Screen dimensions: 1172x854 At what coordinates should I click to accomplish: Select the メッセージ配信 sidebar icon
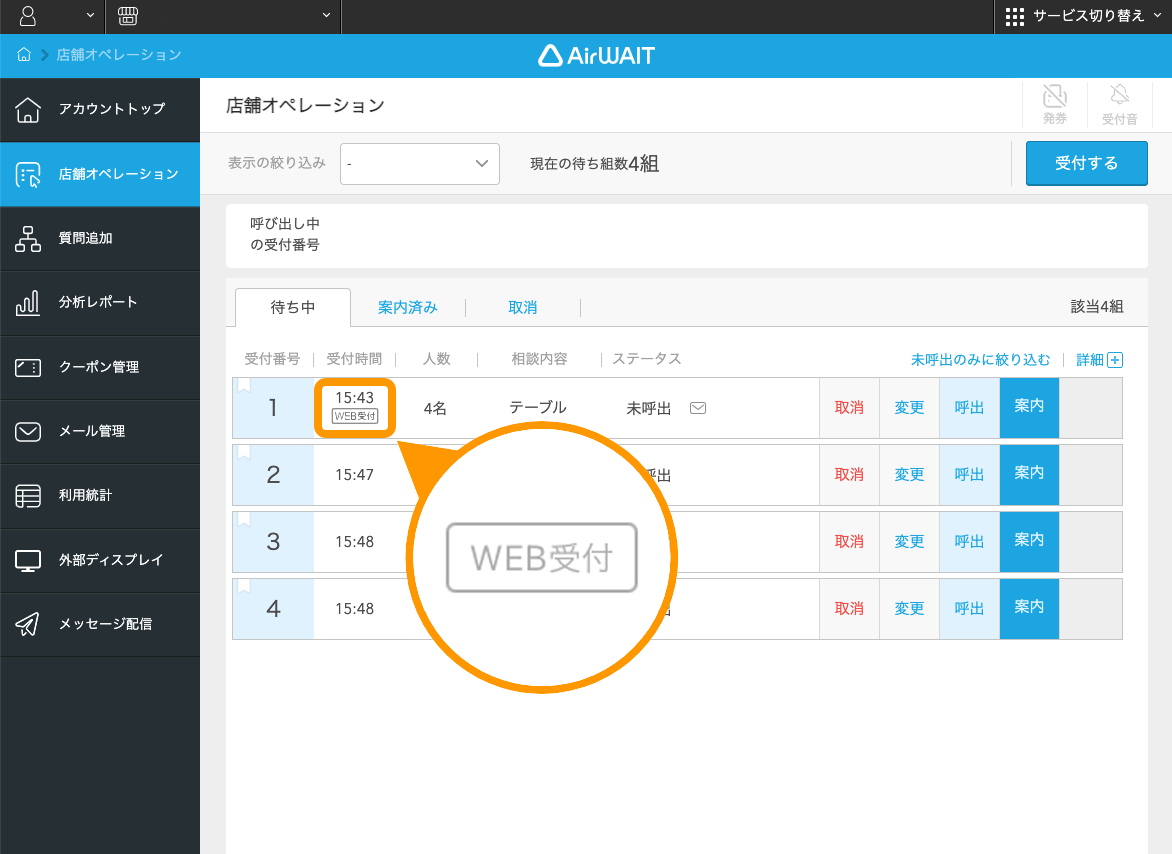coord(100,624)
